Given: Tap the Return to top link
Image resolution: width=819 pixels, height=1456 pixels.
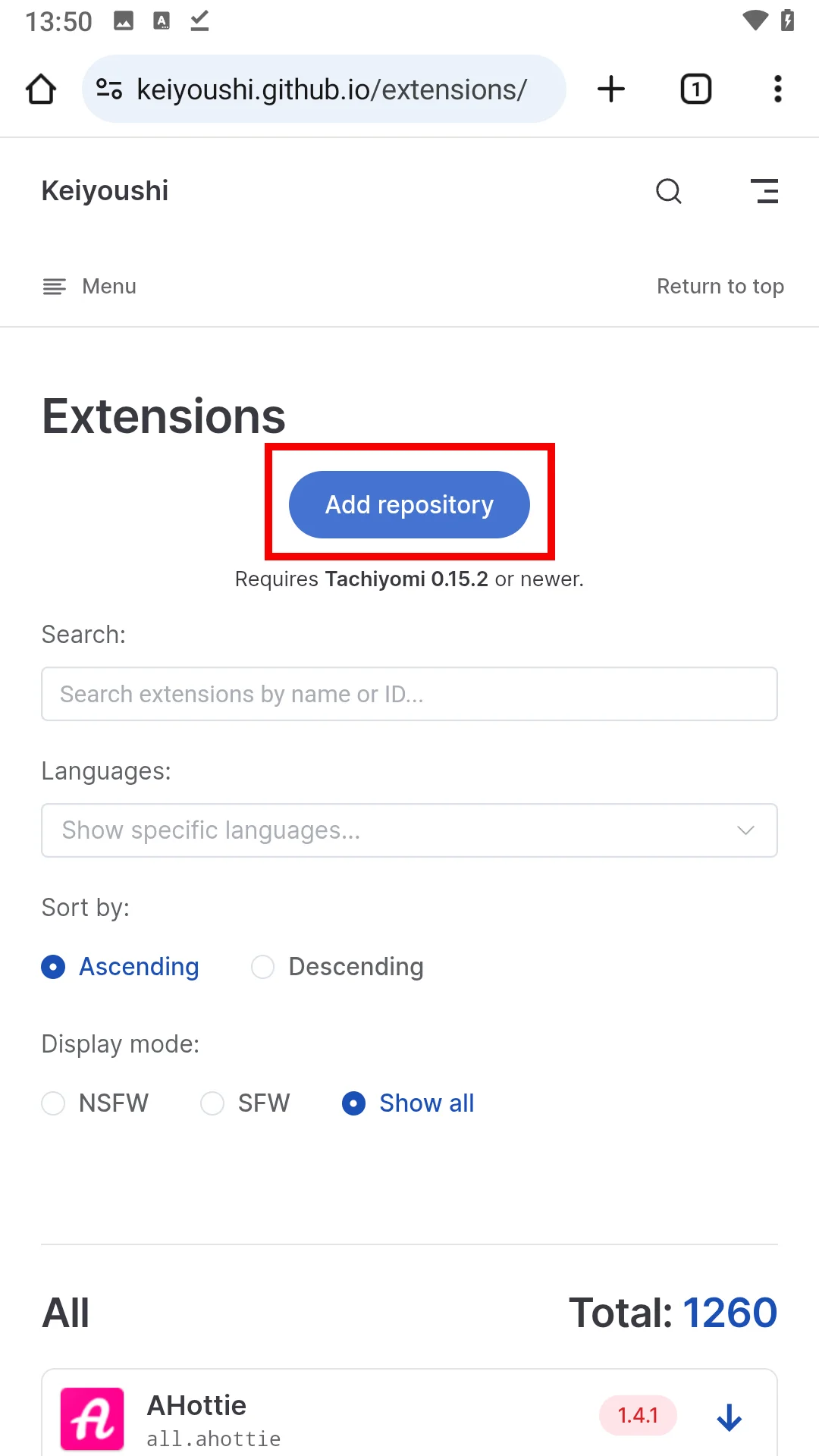Looking at the screenshot, I should coord(720,287).
